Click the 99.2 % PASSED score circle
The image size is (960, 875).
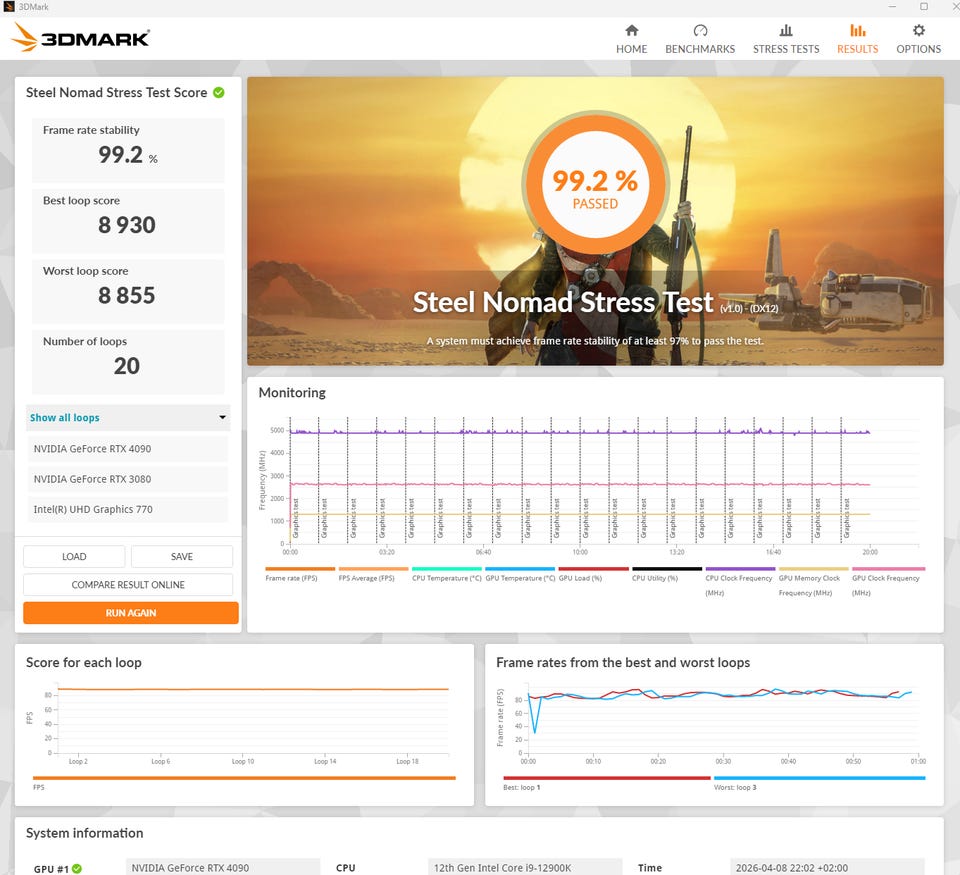coord(595,185)
